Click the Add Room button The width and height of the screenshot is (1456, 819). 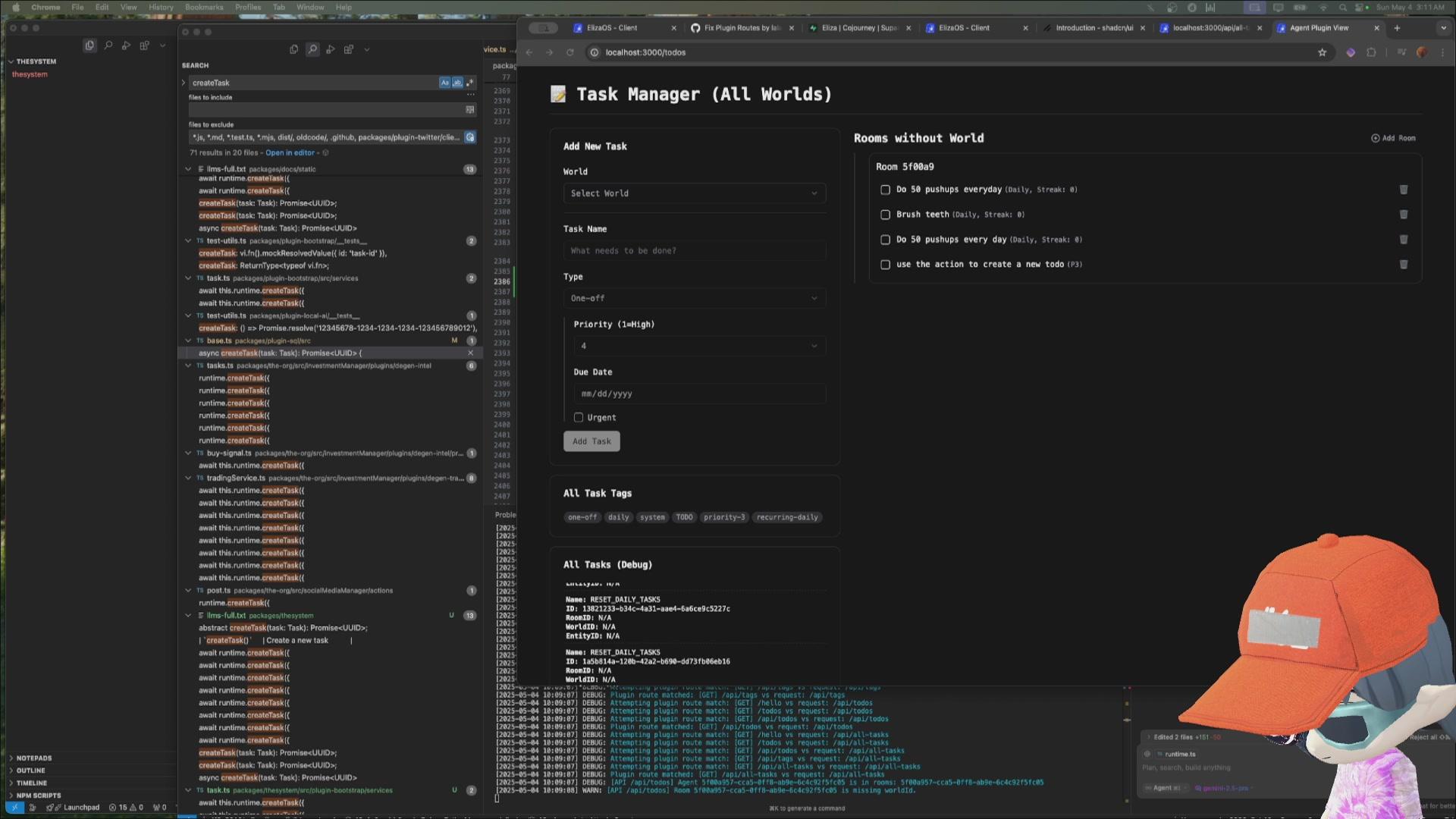click(1393, 138)
